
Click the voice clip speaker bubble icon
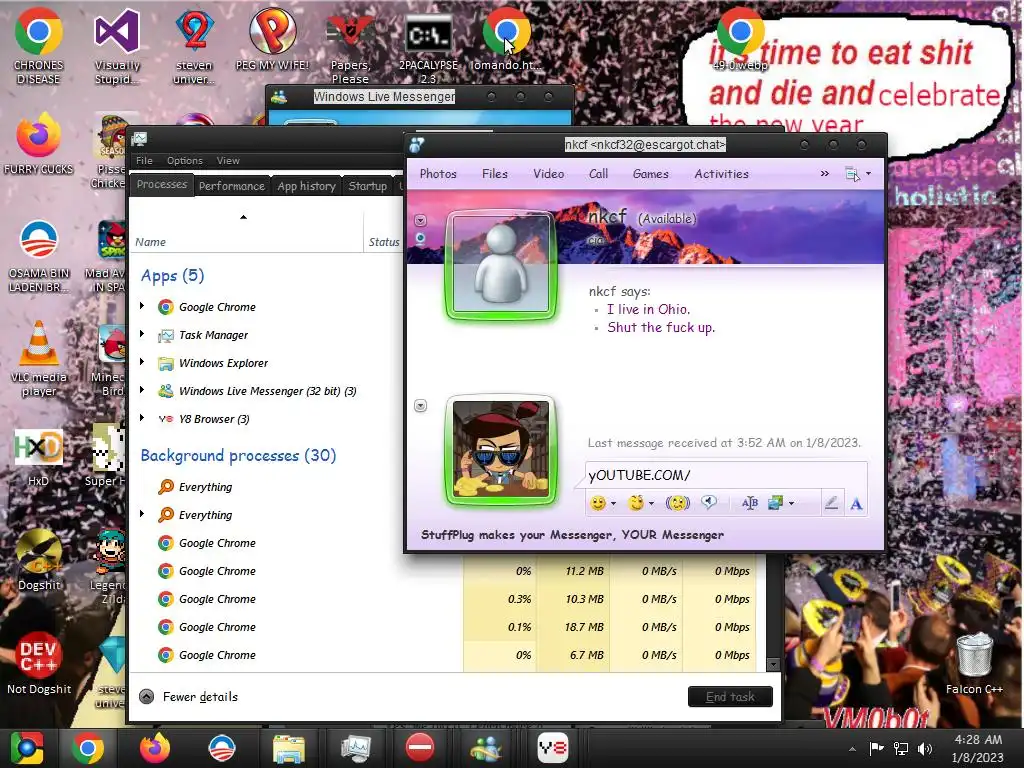click(709, 502)
